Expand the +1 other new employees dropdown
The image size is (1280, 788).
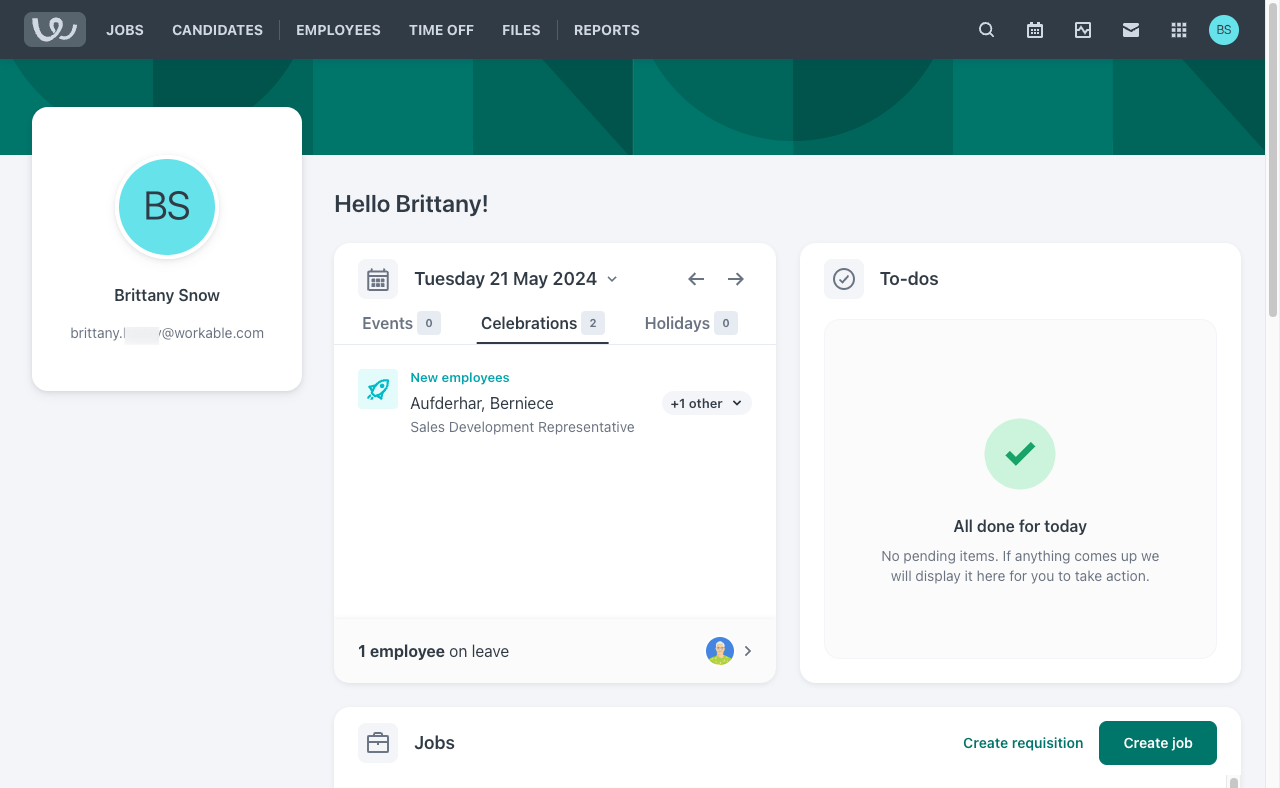point(706,403)
